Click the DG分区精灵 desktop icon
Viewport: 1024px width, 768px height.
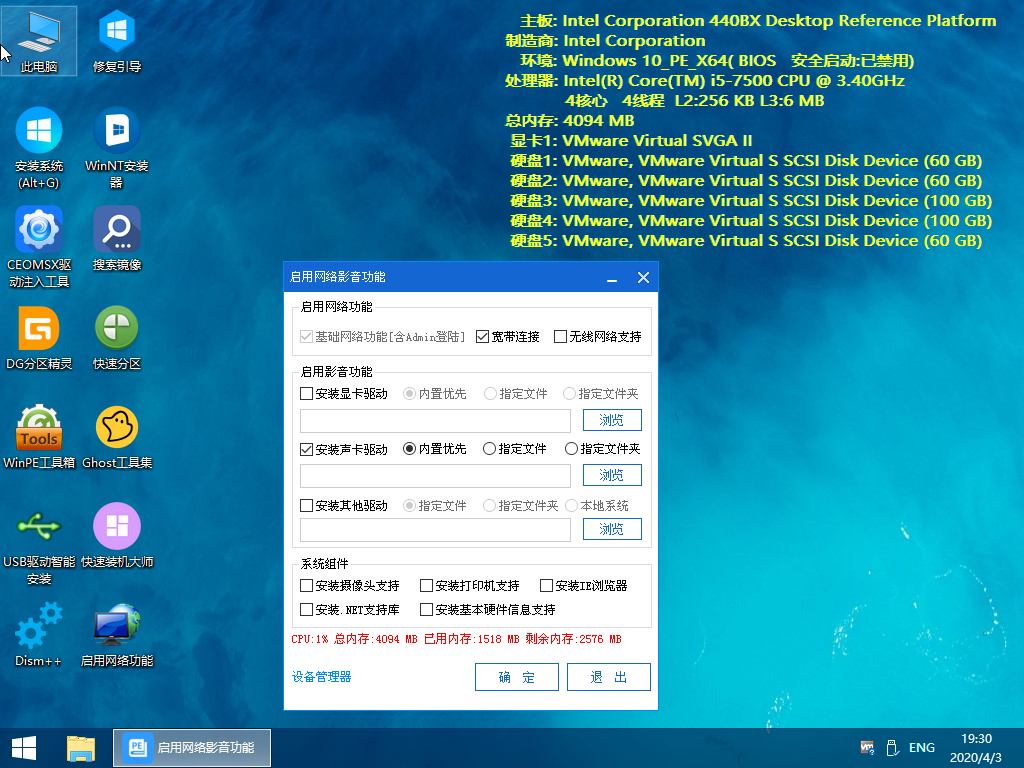tap(39, 338)
